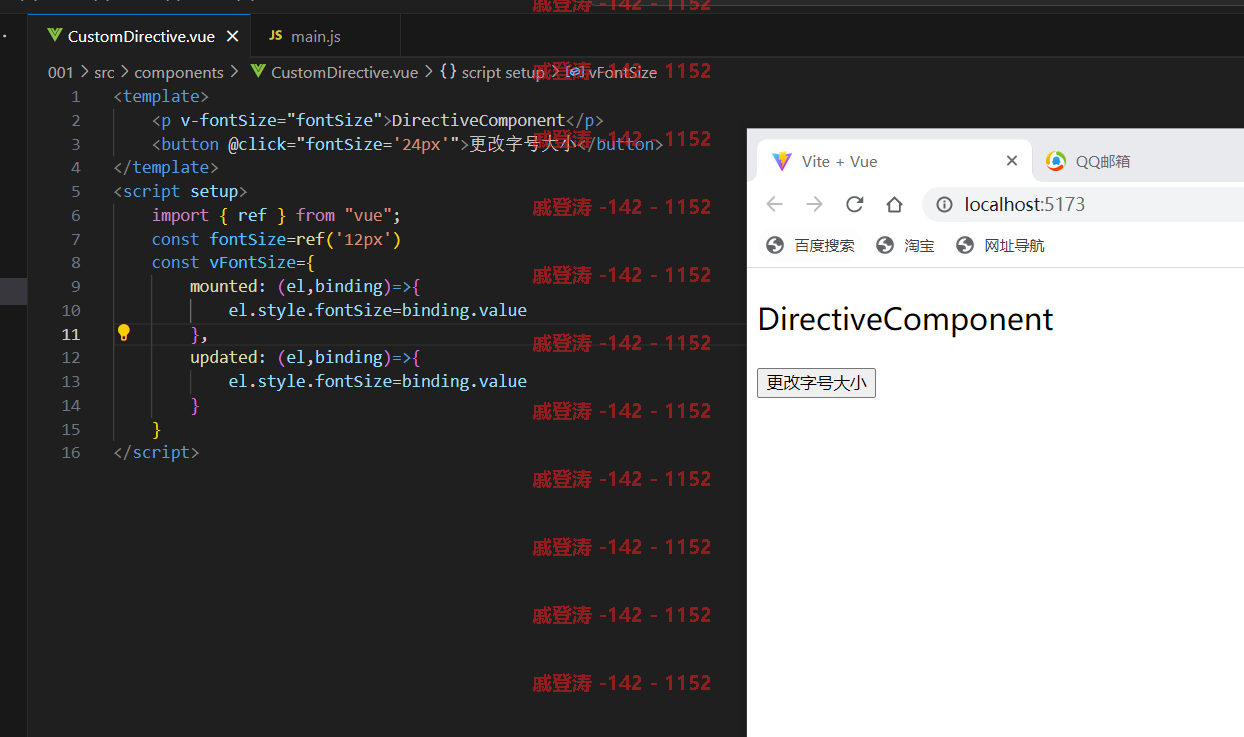Open the 百度搜索 bookmark
This screenshot has width=1244, height=737.
coord(811,245)
